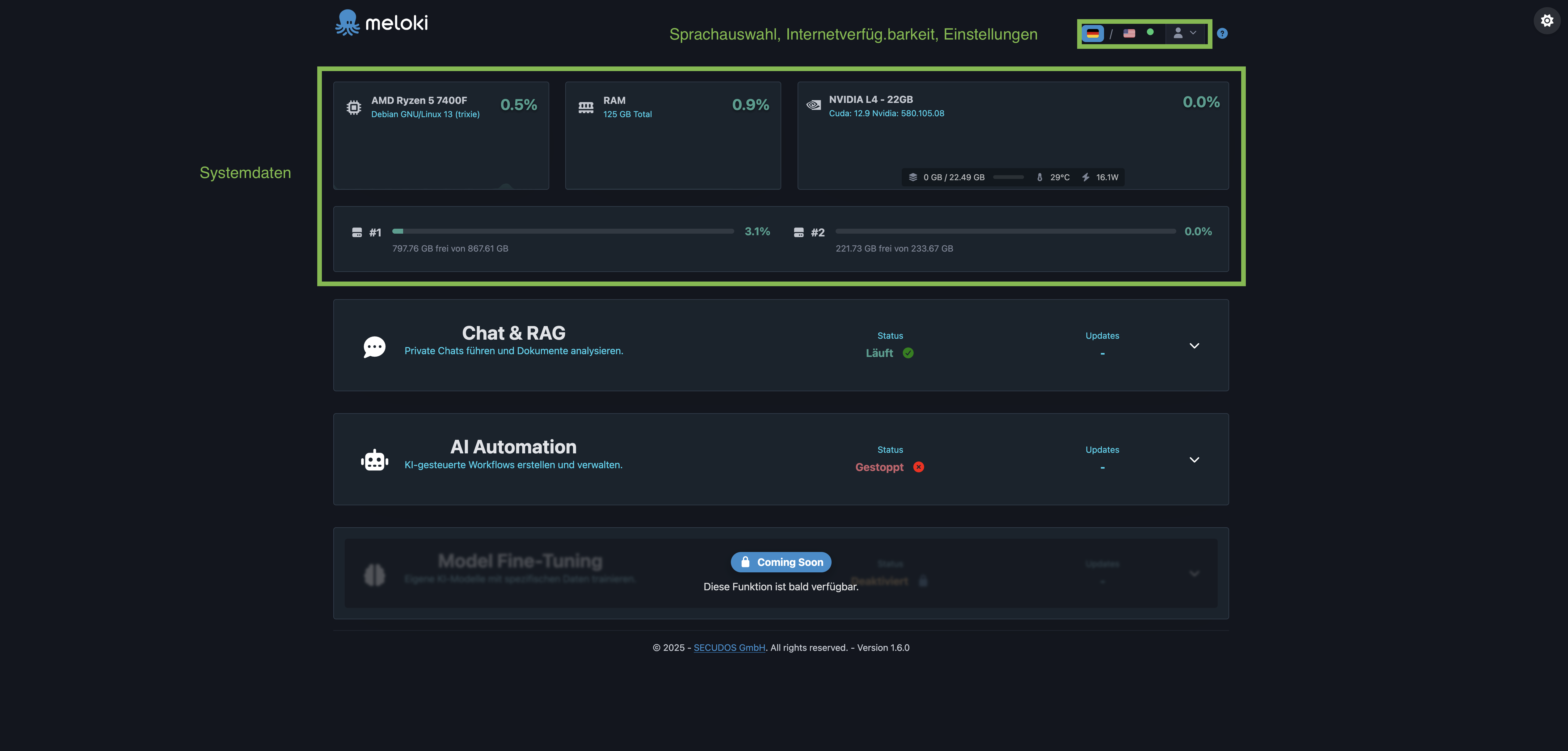Click the green internet availability indicator
The width and height of the screenshot is (1568, 751).
[x=1150, y=32]
